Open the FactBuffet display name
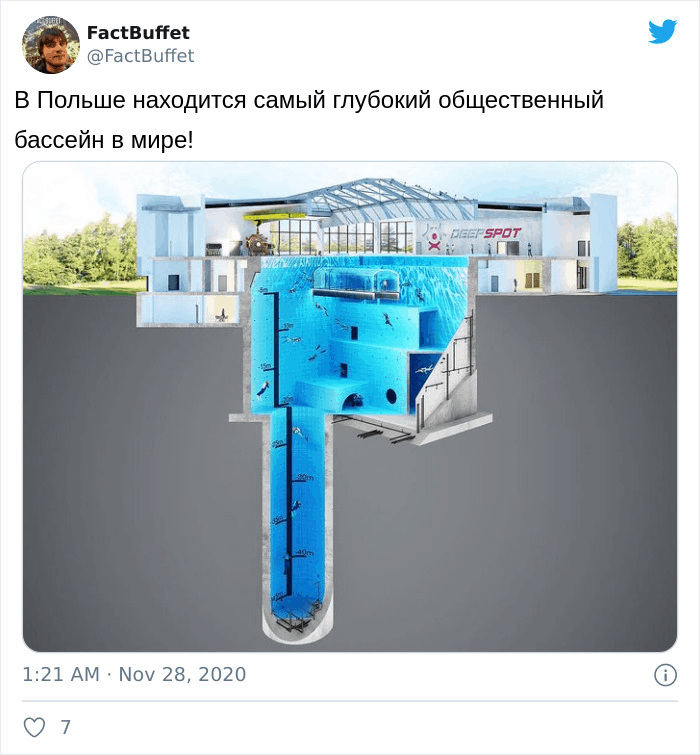The image size is (700, 755). [138, 33]
